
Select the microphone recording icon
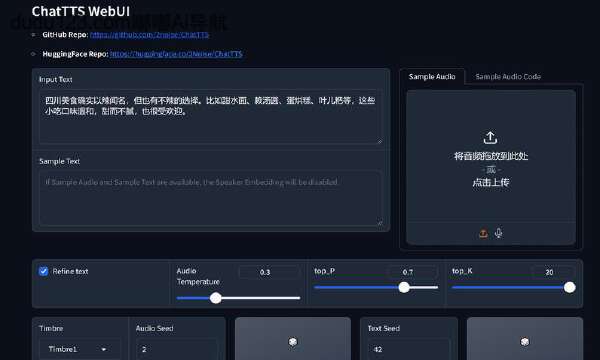[x=499, y=233]
